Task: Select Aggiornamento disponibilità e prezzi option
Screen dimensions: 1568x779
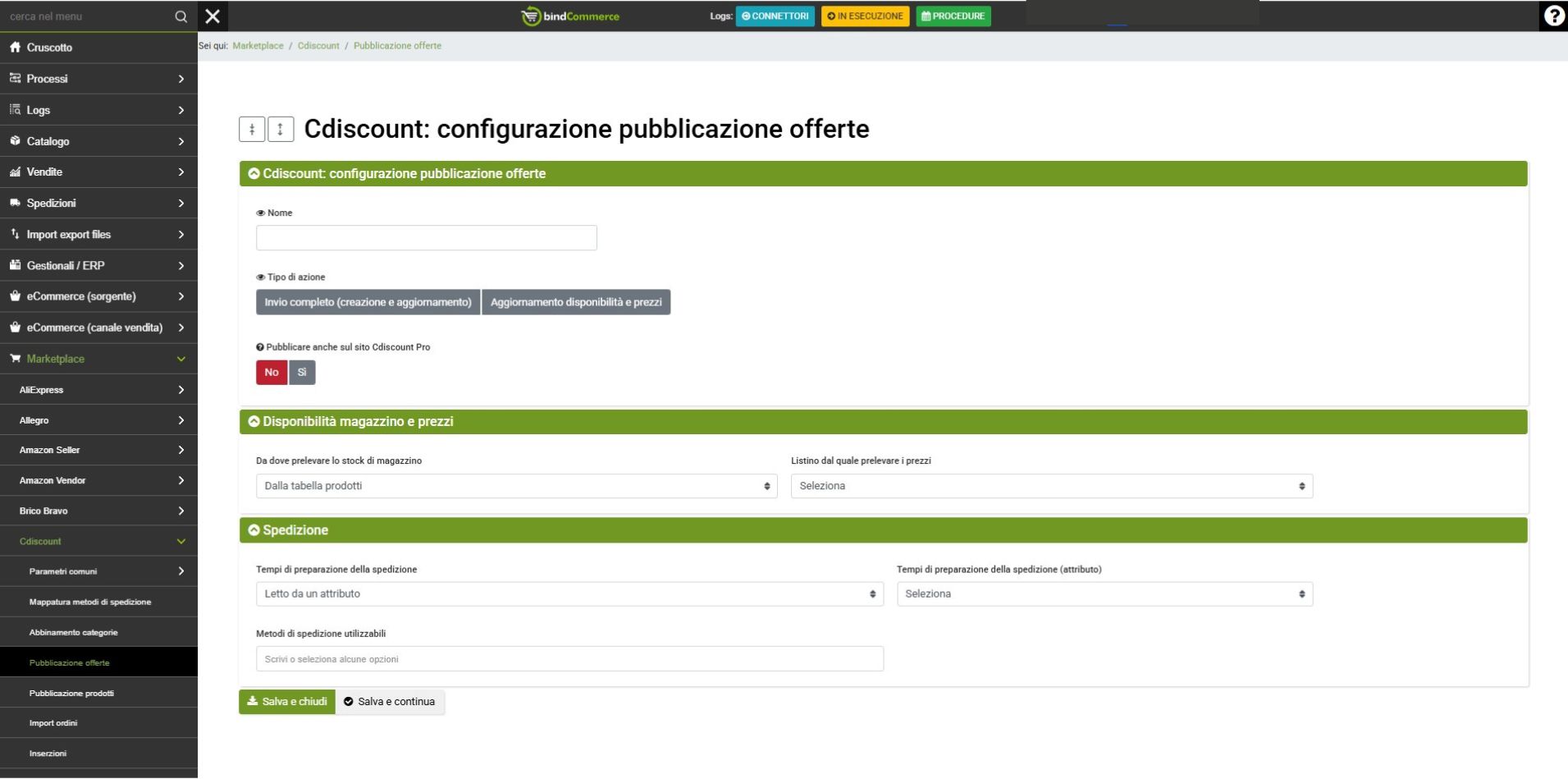Action: click(576, 302)
